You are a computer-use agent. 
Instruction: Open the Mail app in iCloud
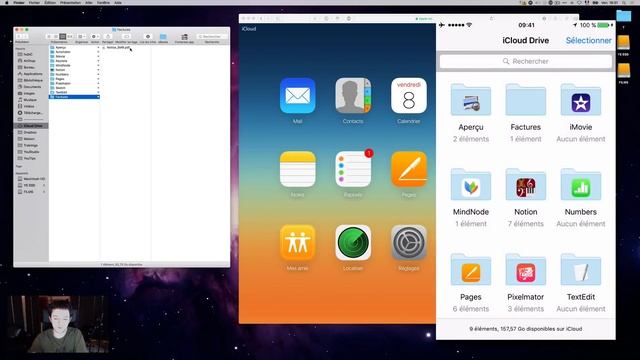(x=298, y=96)
